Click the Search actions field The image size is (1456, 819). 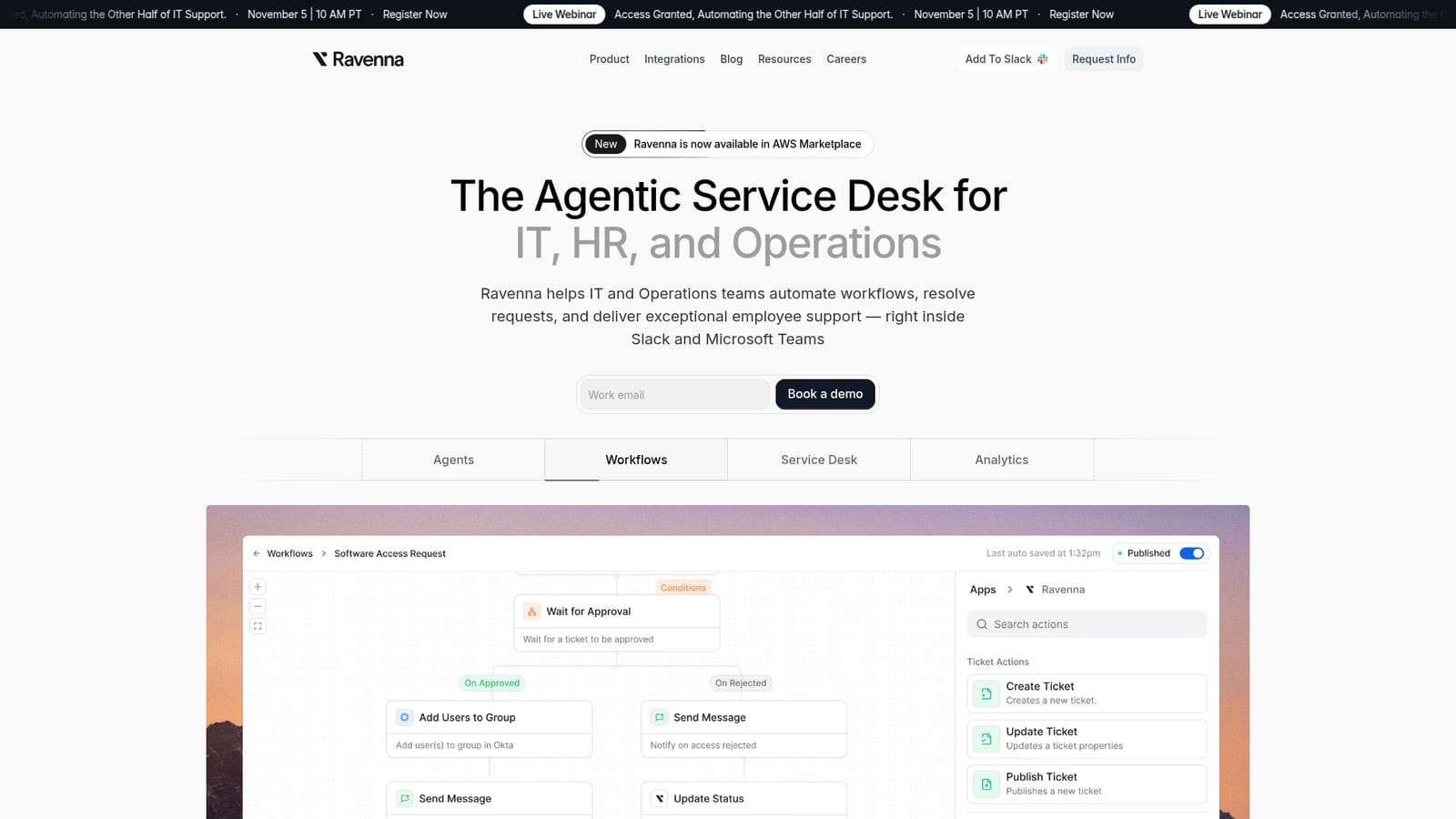click(x=1087, y=624)
